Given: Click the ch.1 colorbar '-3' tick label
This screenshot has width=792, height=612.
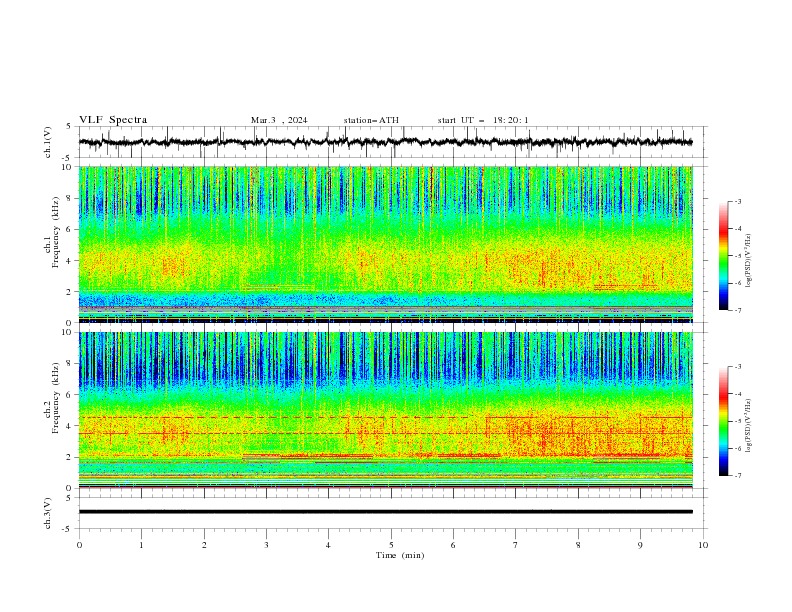Looking at the screenshot, I should 737,201.
